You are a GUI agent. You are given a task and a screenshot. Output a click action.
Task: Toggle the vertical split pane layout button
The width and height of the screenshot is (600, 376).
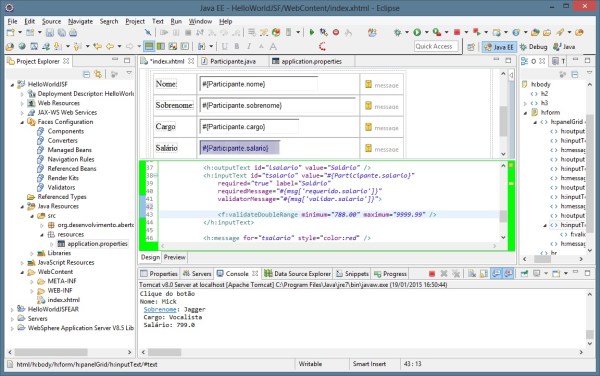pos(161,47)
